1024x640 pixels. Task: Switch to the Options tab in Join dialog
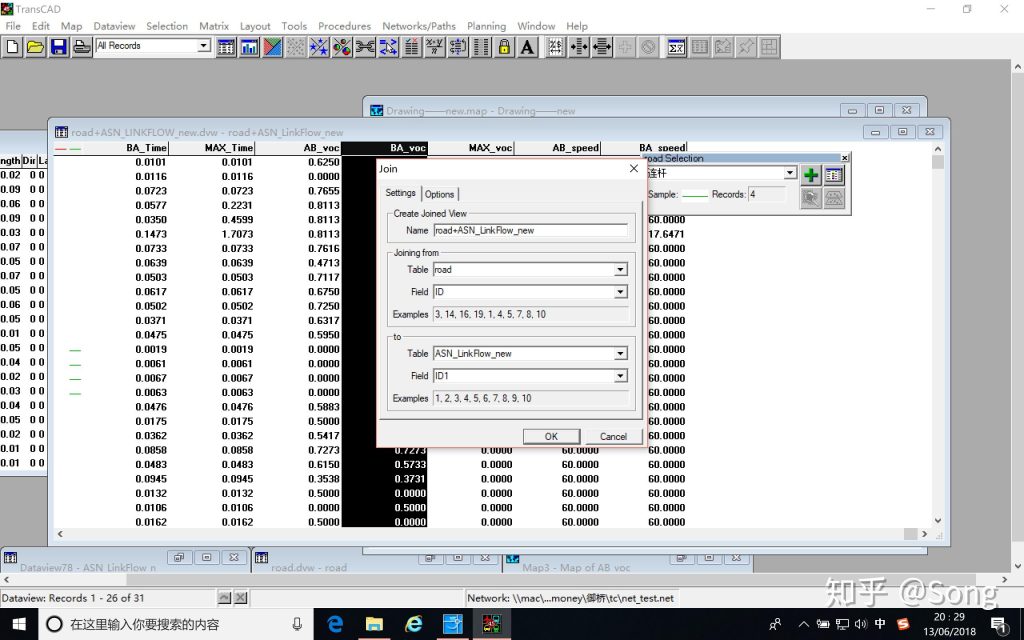440,194
